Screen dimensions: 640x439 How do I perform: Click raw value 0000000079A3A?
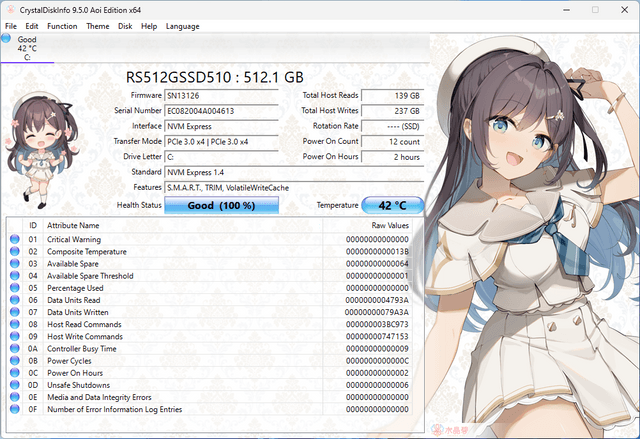(377, 312)
